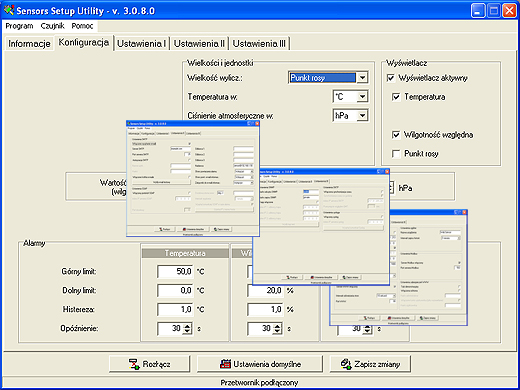Screen dimensions: 520x390
Task: Switch to the Ustawienia I tab
Action: coord(142,44)
